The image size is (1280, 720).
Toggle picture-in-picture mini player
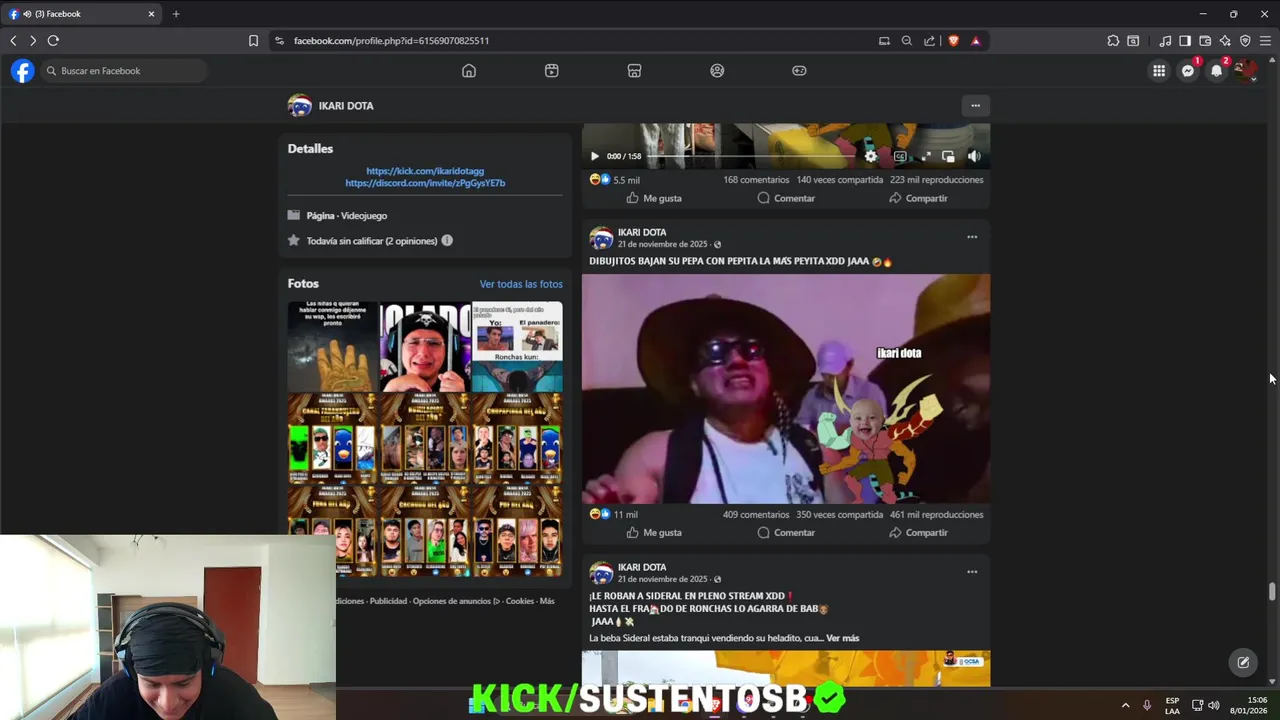(x=948, y=156)
